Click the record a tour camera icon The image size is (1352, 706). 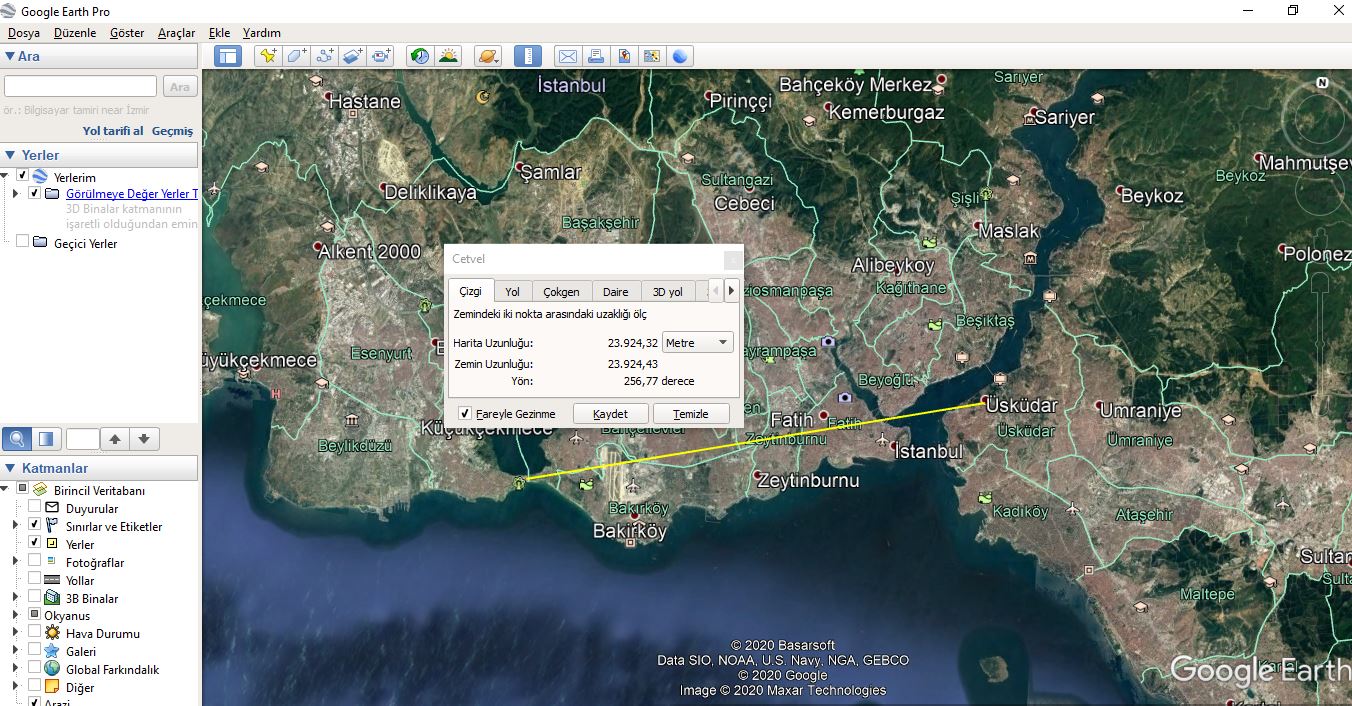pyautogui.click(x=381, y=56)
